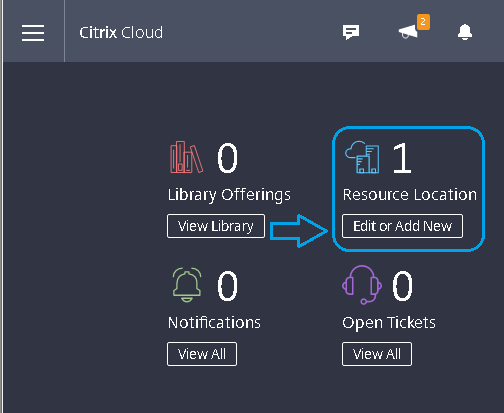The height and width of the screenshot is (413, 504).
Task: Click View All under Notifications
Action: click(x=202, y=354)
